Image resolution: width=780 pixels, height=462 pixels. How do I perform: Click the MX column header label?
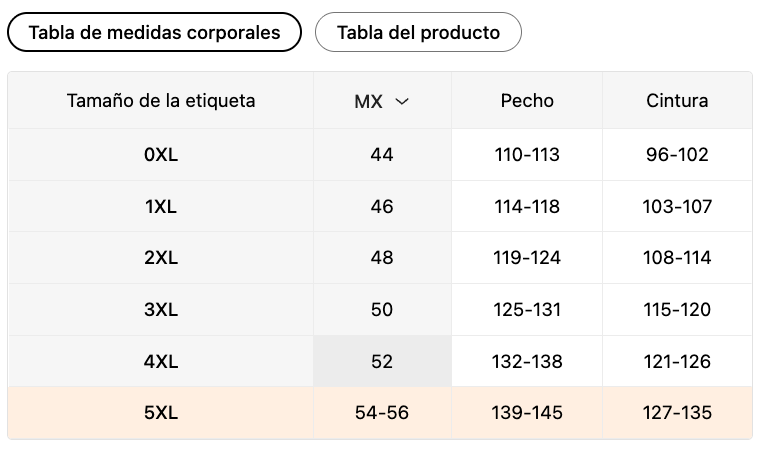tap(368, 101)
